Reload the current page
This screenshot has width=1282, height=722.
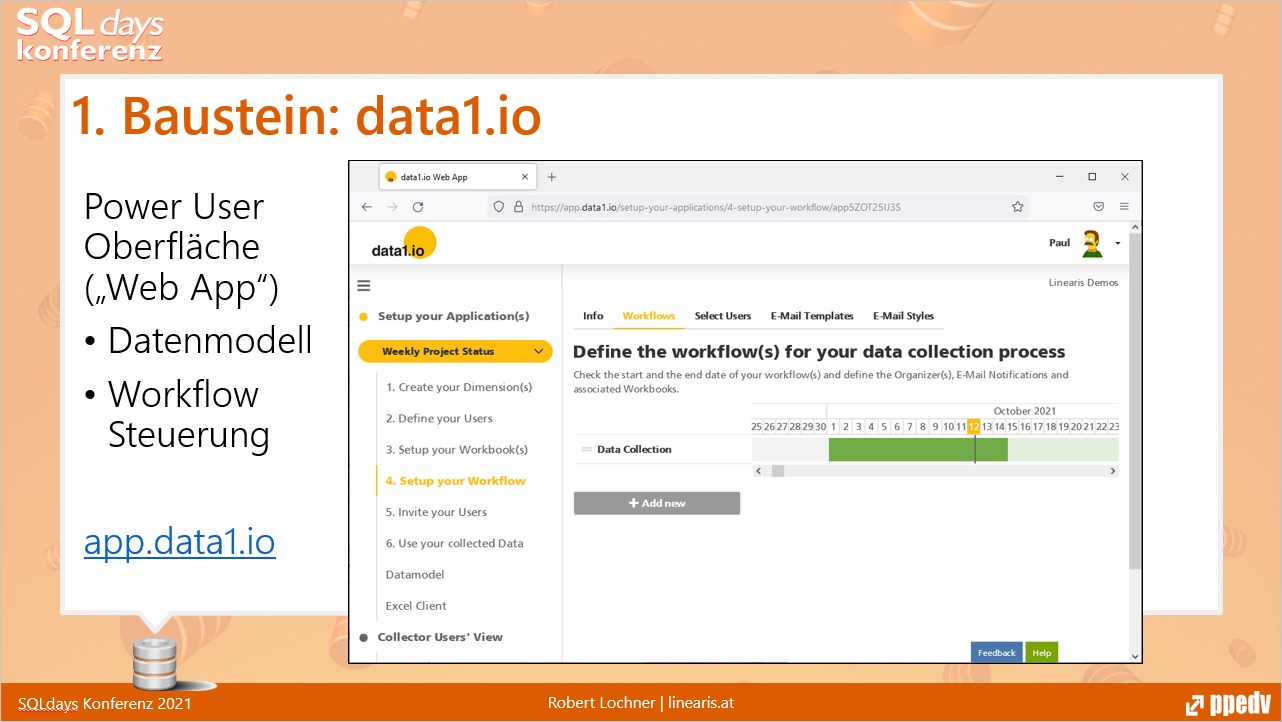click(418, 206)
